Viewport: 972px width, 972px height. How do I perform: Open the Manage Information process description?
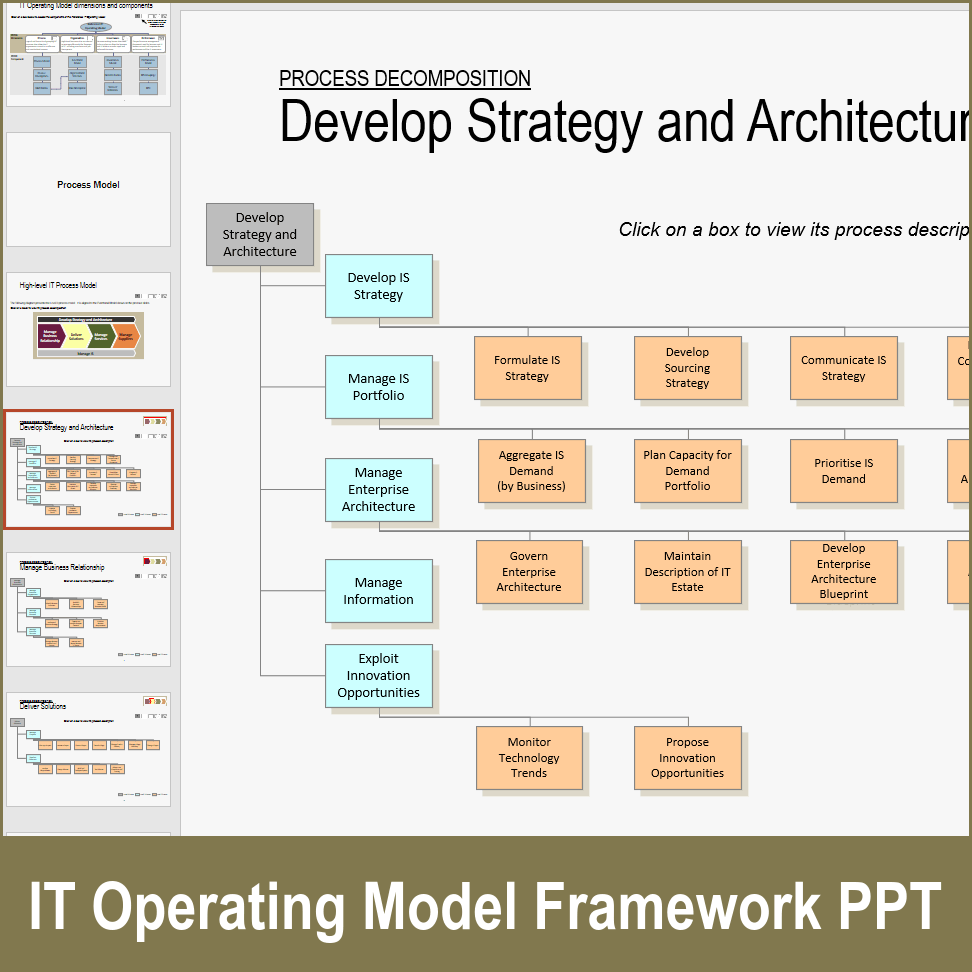coord(378,590)
